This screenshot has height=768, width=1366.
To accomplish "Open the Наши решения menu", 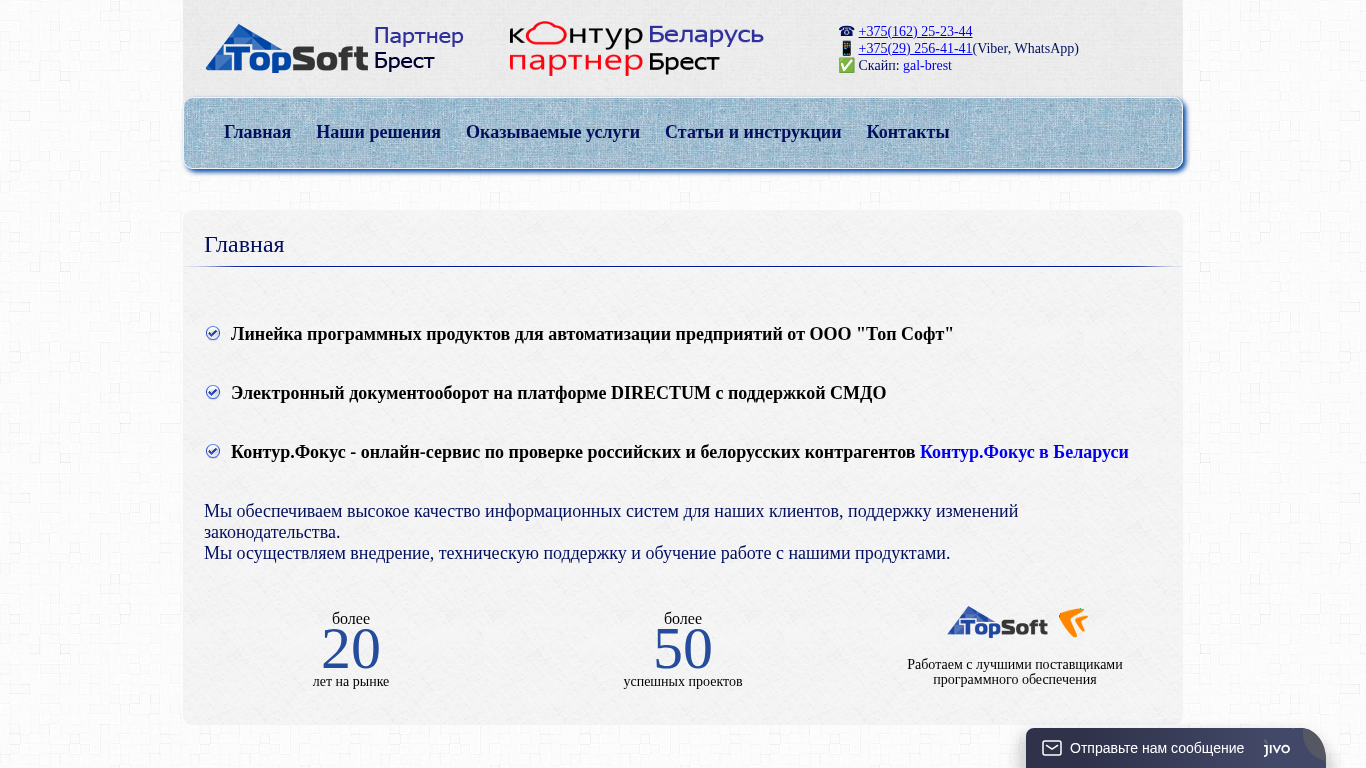I will tap(378, 132).
